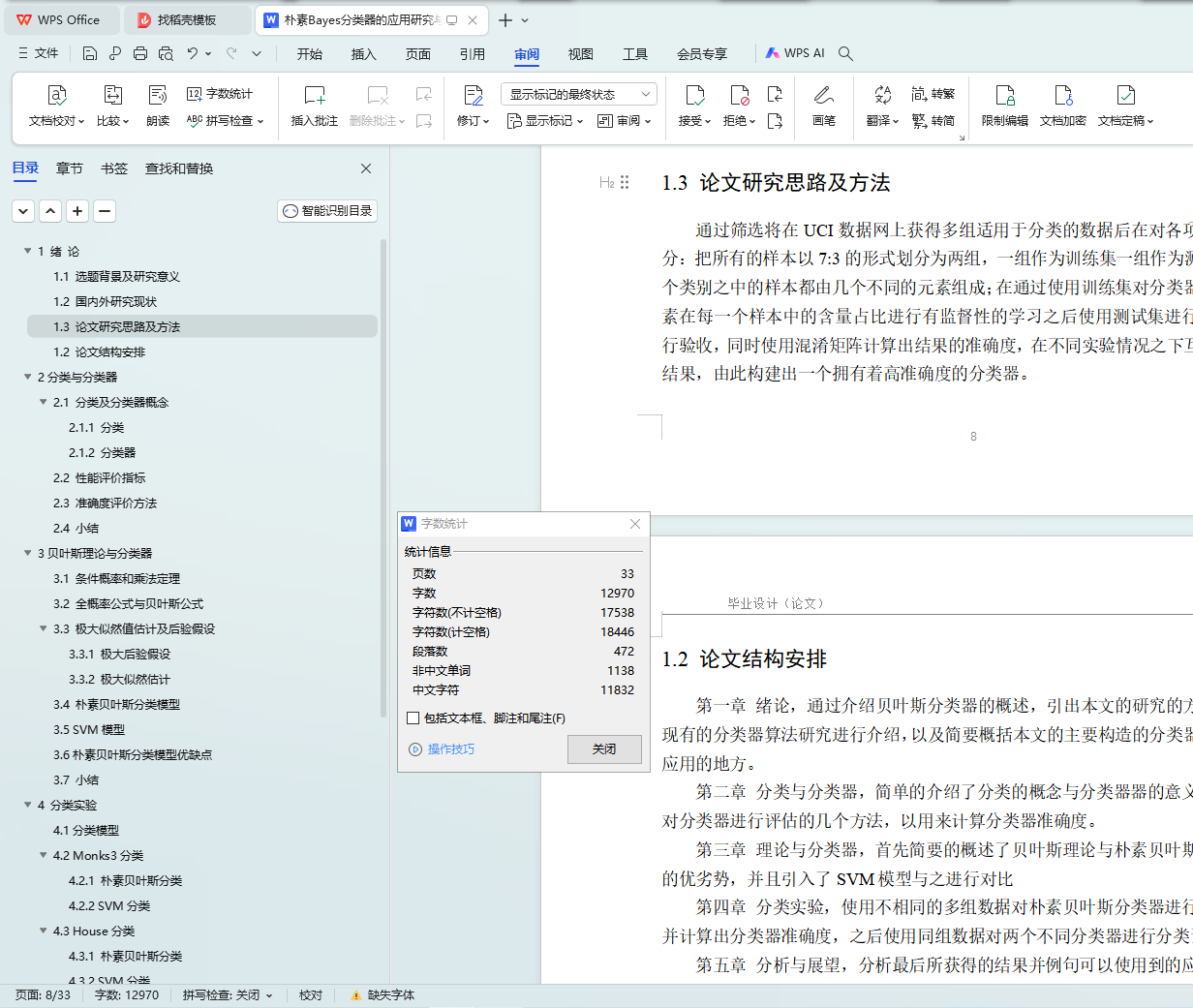This screenshot has height=1008, width=1193.
Task: Open the 审阅 pane dropdown
Action: (x=625, y=121)
